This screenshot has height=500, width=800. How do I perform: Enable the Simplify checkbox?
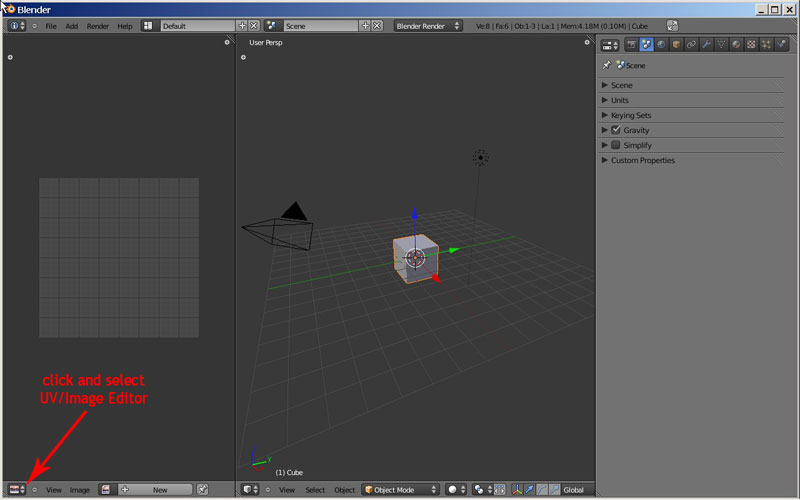(616, 145)
